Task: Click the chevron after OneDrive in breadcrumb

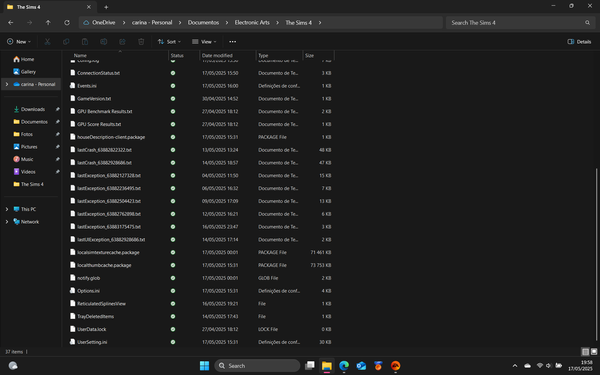Action: click(x=124, y=23)
